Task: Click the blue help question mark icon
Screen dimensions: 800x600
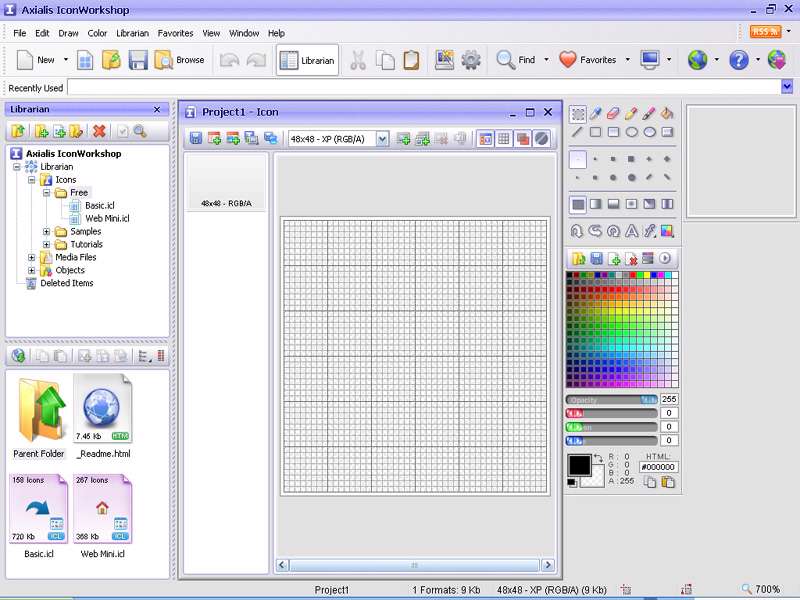Action: pos(738,60)
